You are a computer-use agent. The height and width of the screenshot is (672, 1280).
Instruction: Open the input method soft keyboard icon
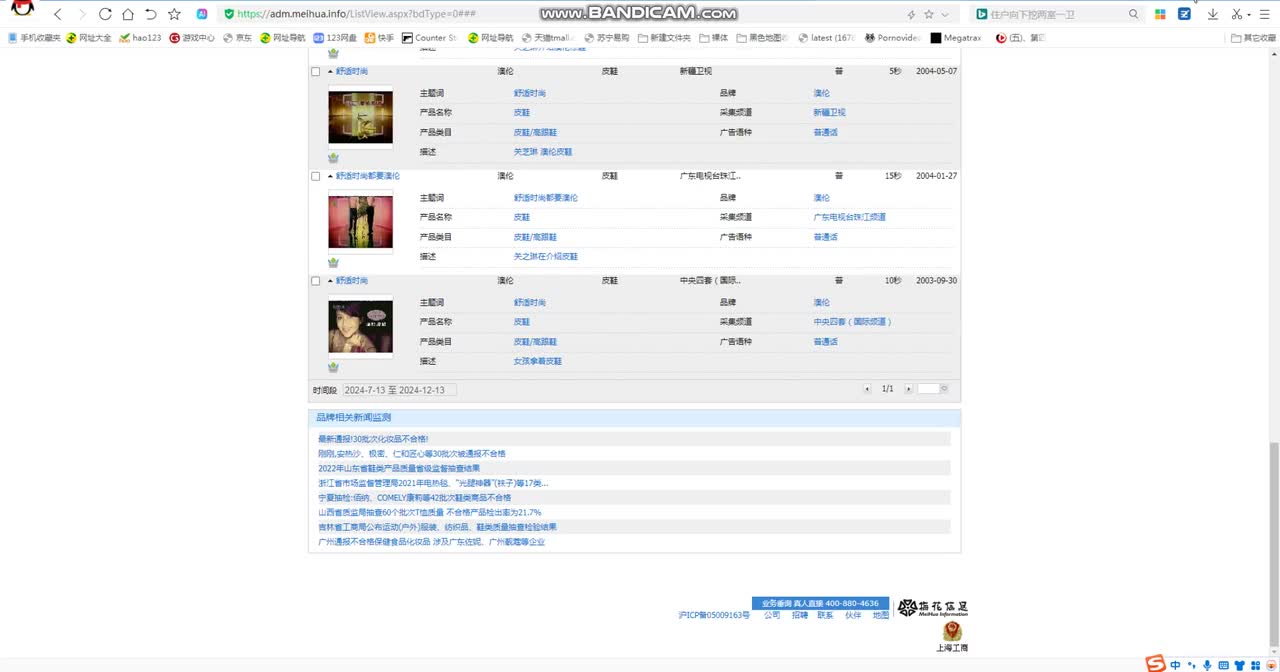pos(1223,665)
